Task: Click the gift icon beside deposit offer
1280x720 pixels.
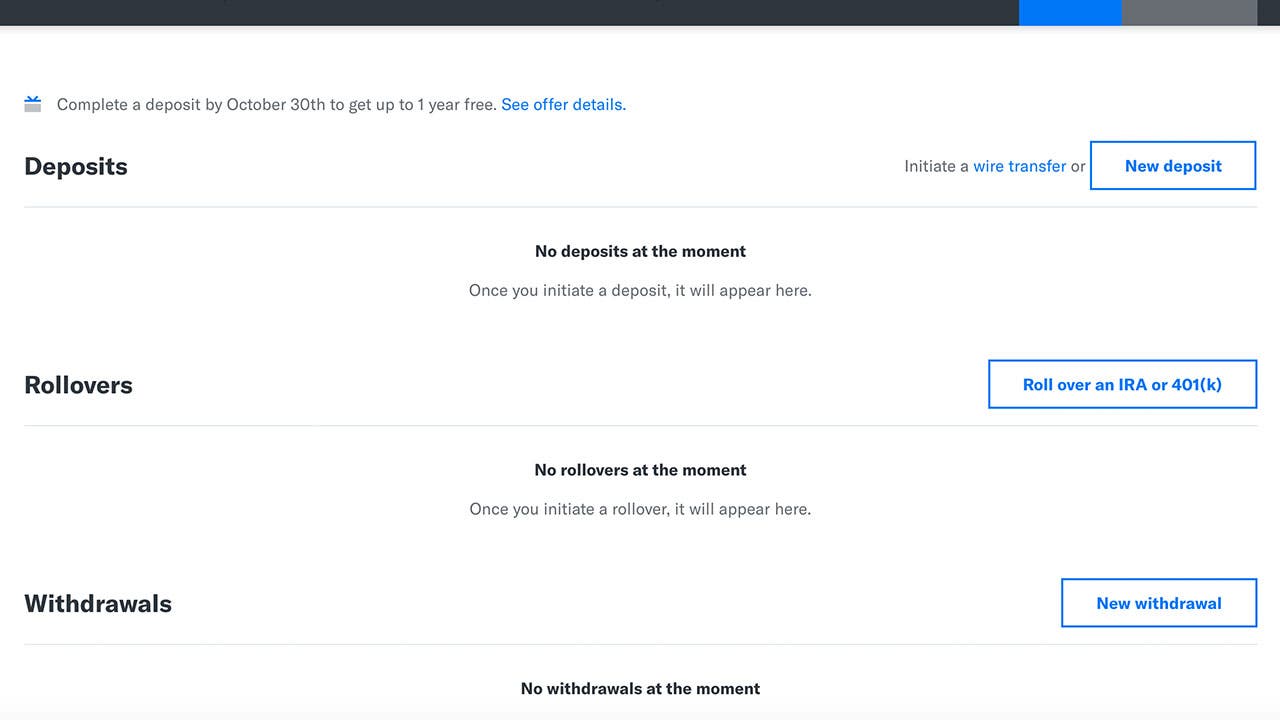Action: pos(33,104)
